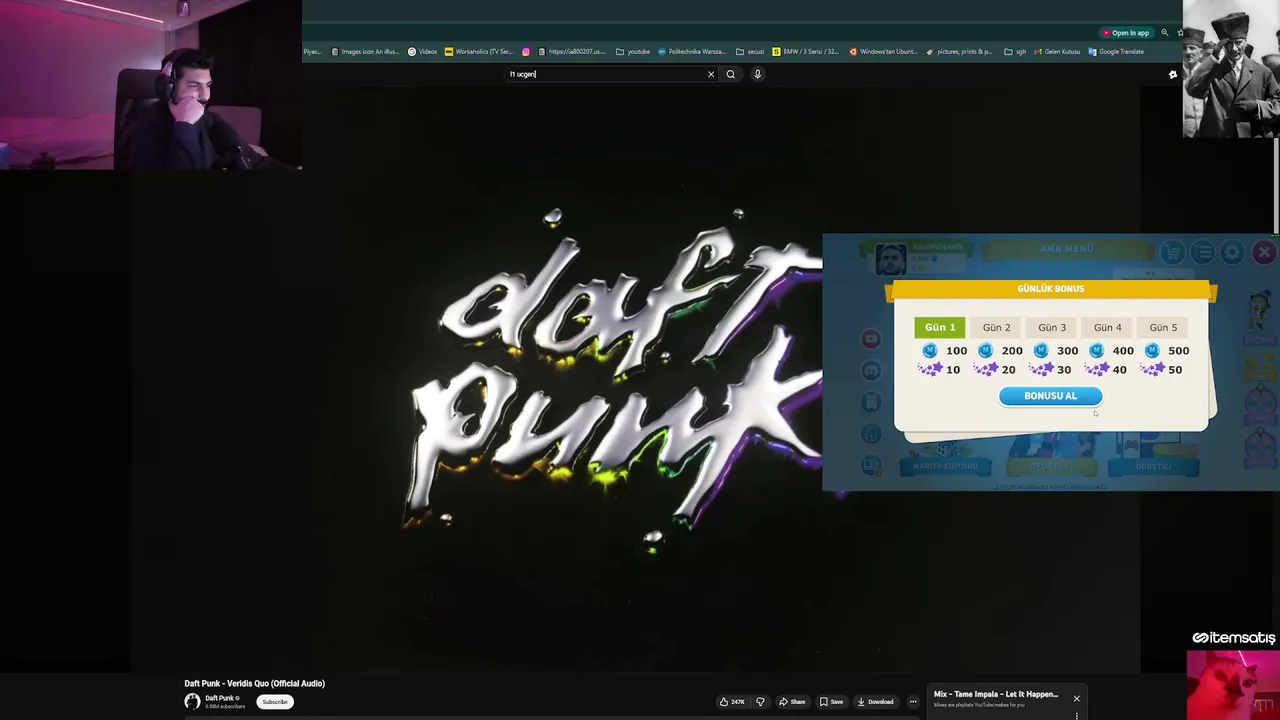
Task: Open the game's shopping cart store icon
Action: [1173, 253]
